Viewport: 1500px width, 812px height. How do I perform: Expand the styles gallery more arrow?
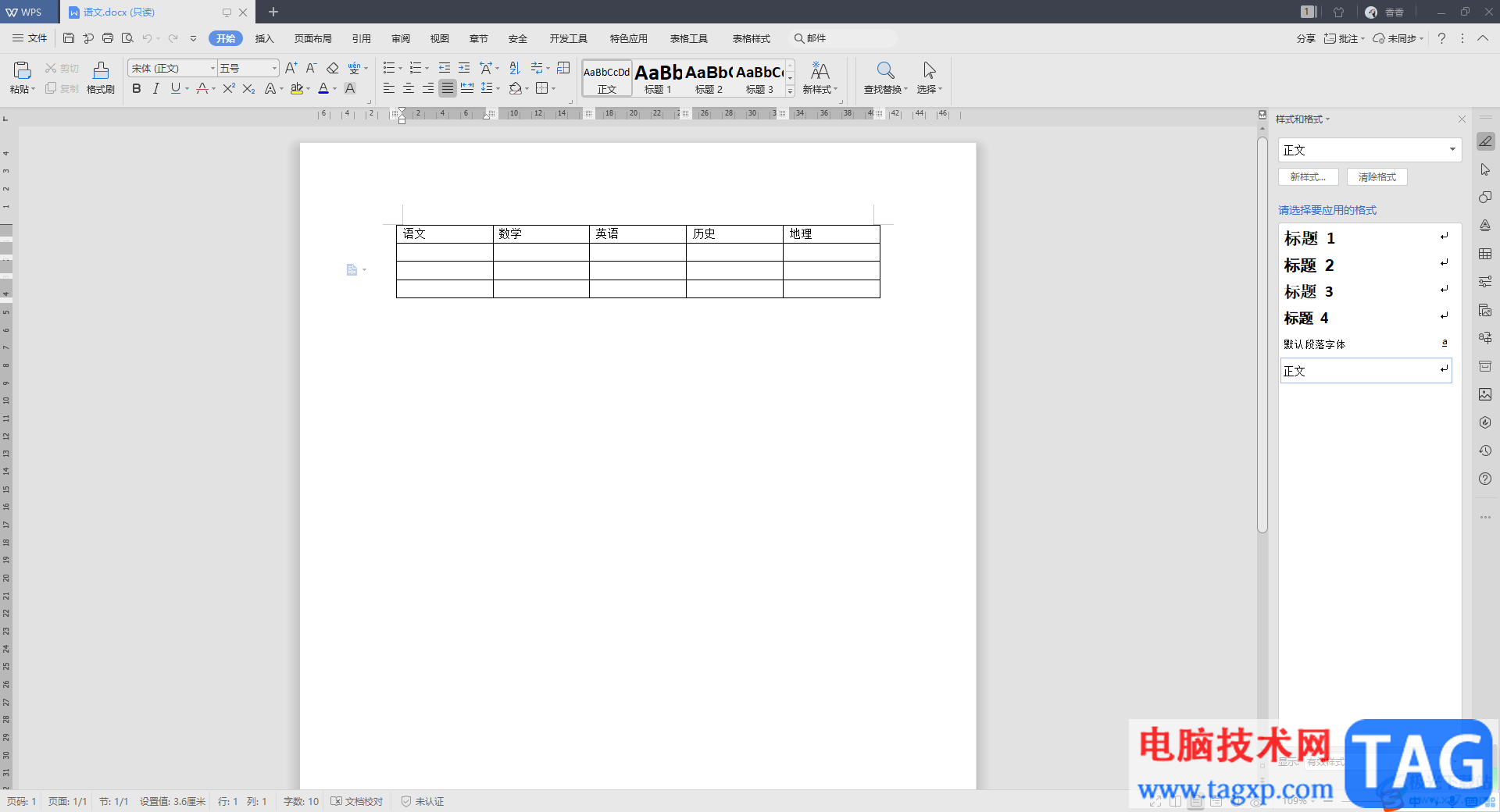click(x=790, y=91)
